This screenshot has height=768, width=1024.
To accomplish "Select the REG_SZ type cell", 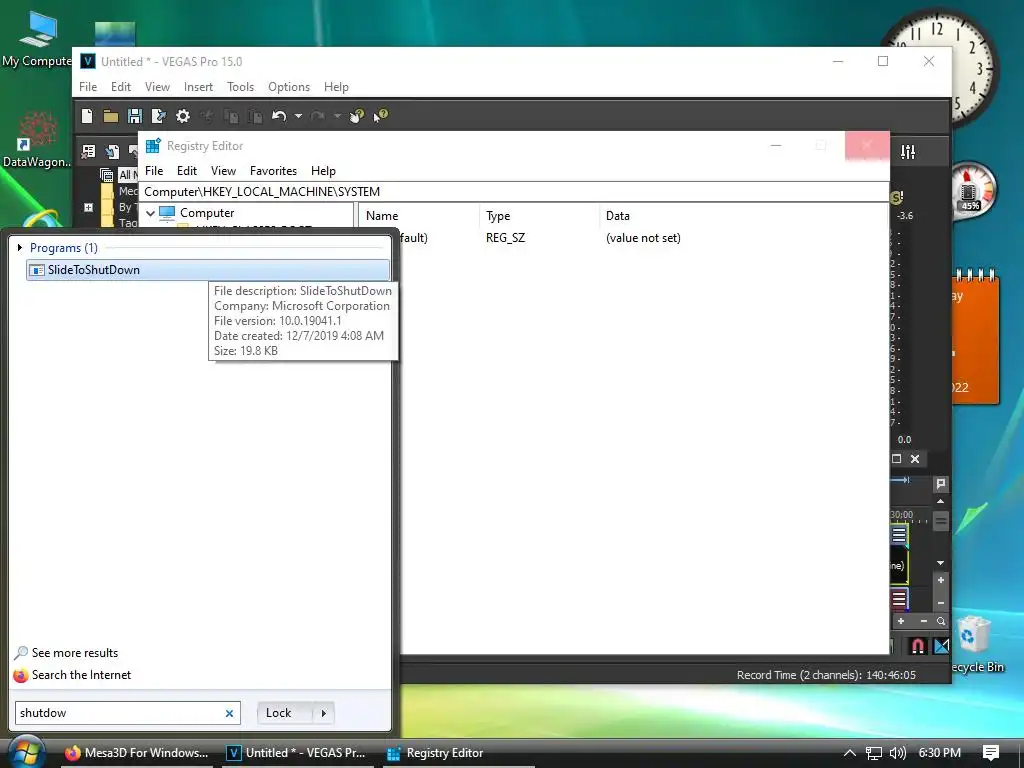I will pos(505,238).
